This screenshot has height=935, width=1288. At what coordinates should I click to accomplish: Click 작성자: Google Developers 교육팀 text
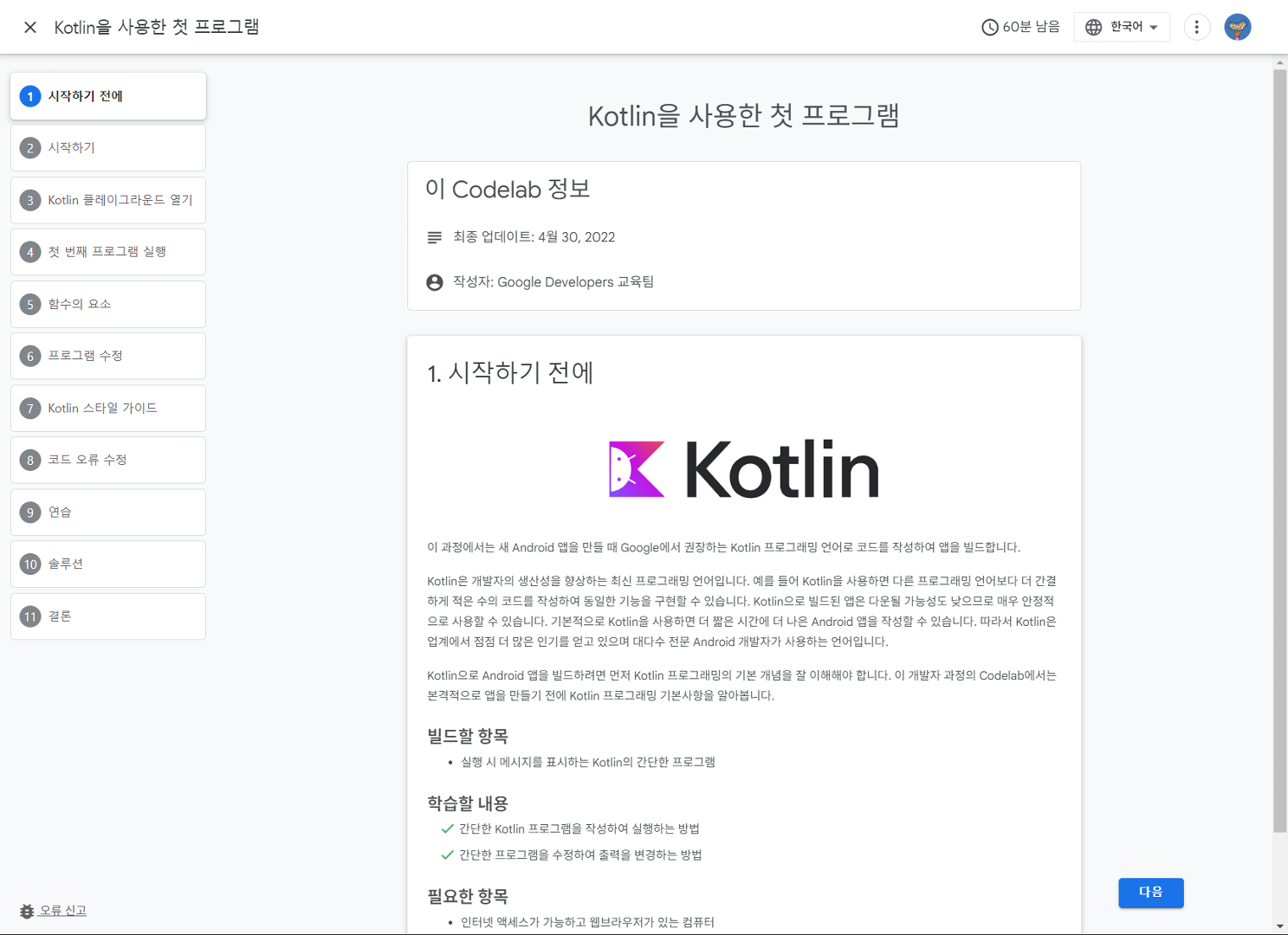coord(553,282)
